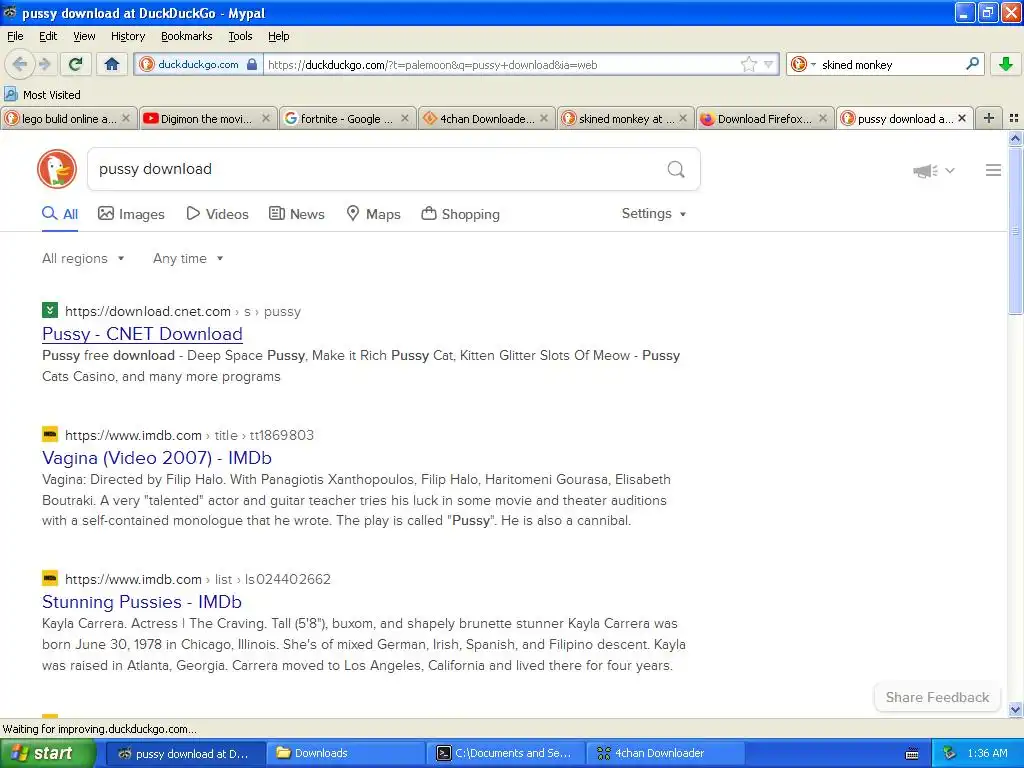Click the browser address bar URL
The width and height of the screenshot is (1024, 768).
tap(500, 65)
